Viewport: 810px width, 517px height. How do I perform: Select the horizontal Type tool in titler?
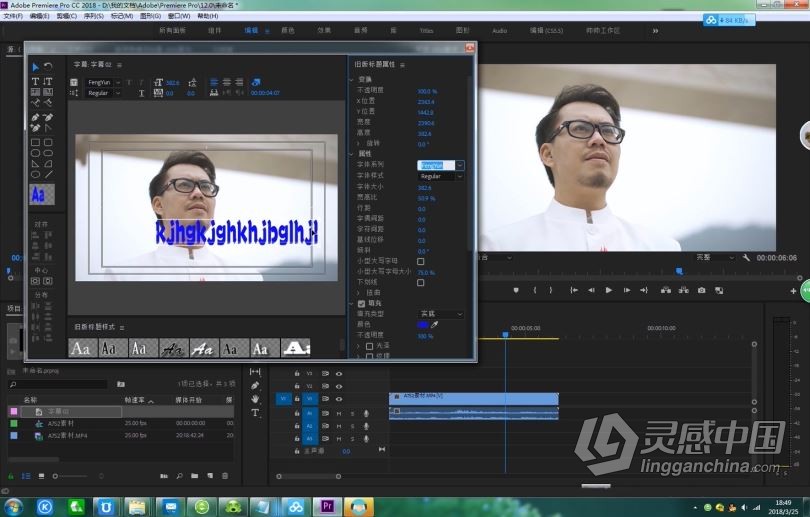pyautogui.click(x=35, y=81)
